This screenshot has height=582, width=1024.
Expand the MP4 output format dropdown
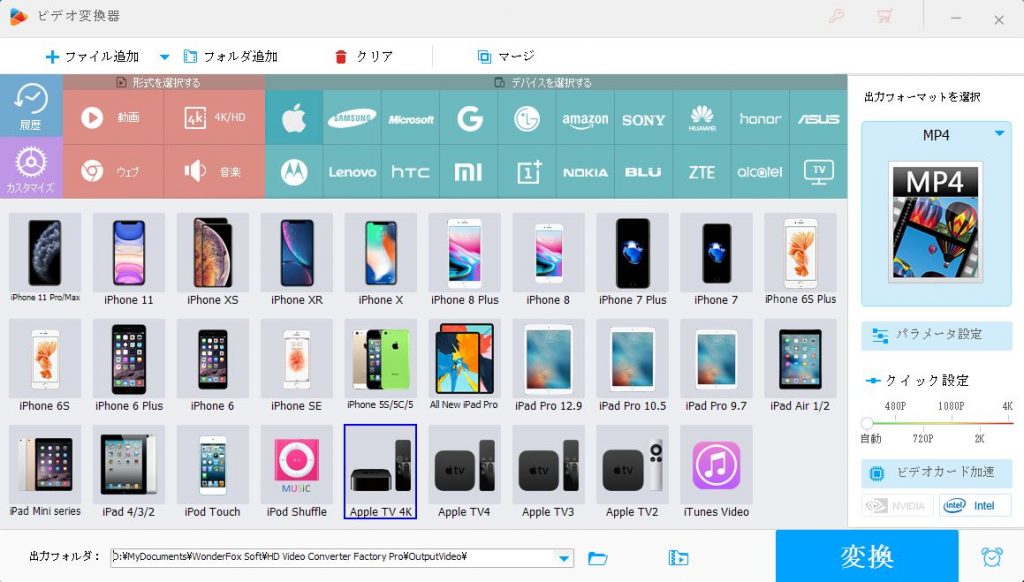(998, 134)
